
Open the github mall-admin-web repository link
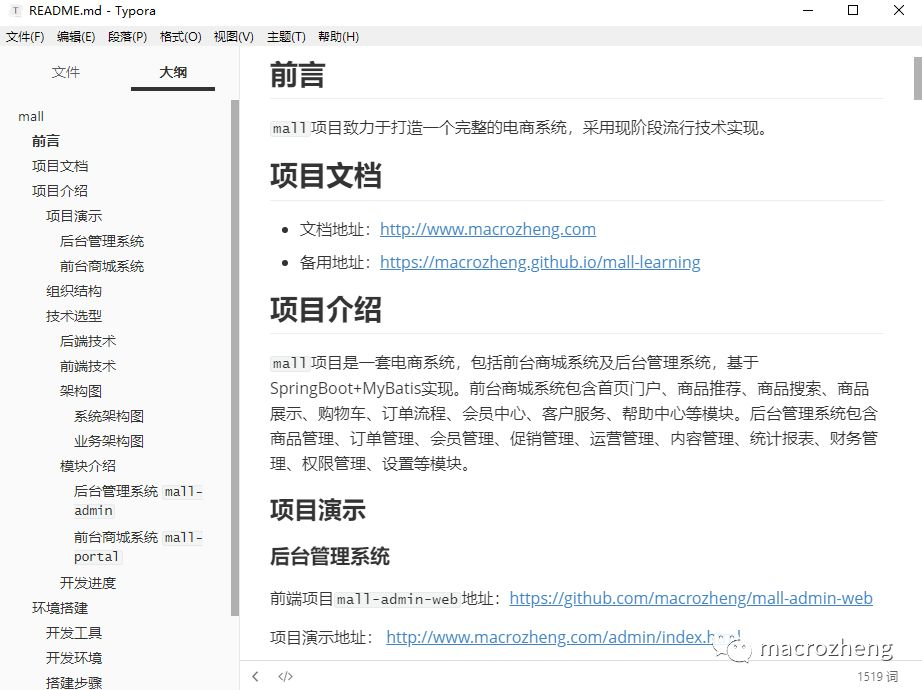tap(691, 598)
